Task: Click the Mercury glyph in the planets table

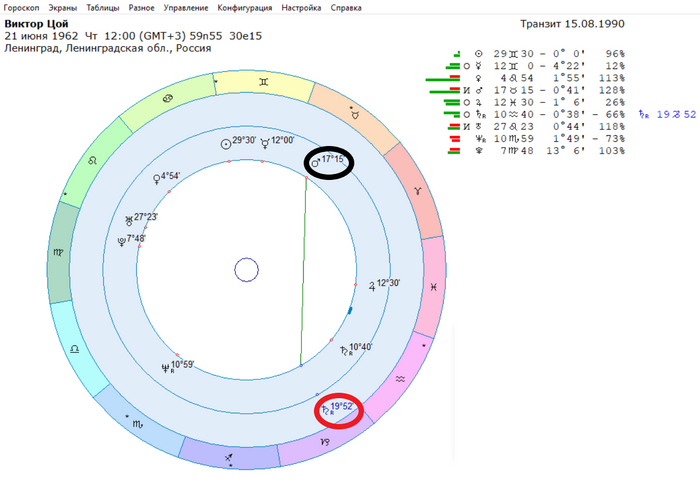Action: point(479,66)
